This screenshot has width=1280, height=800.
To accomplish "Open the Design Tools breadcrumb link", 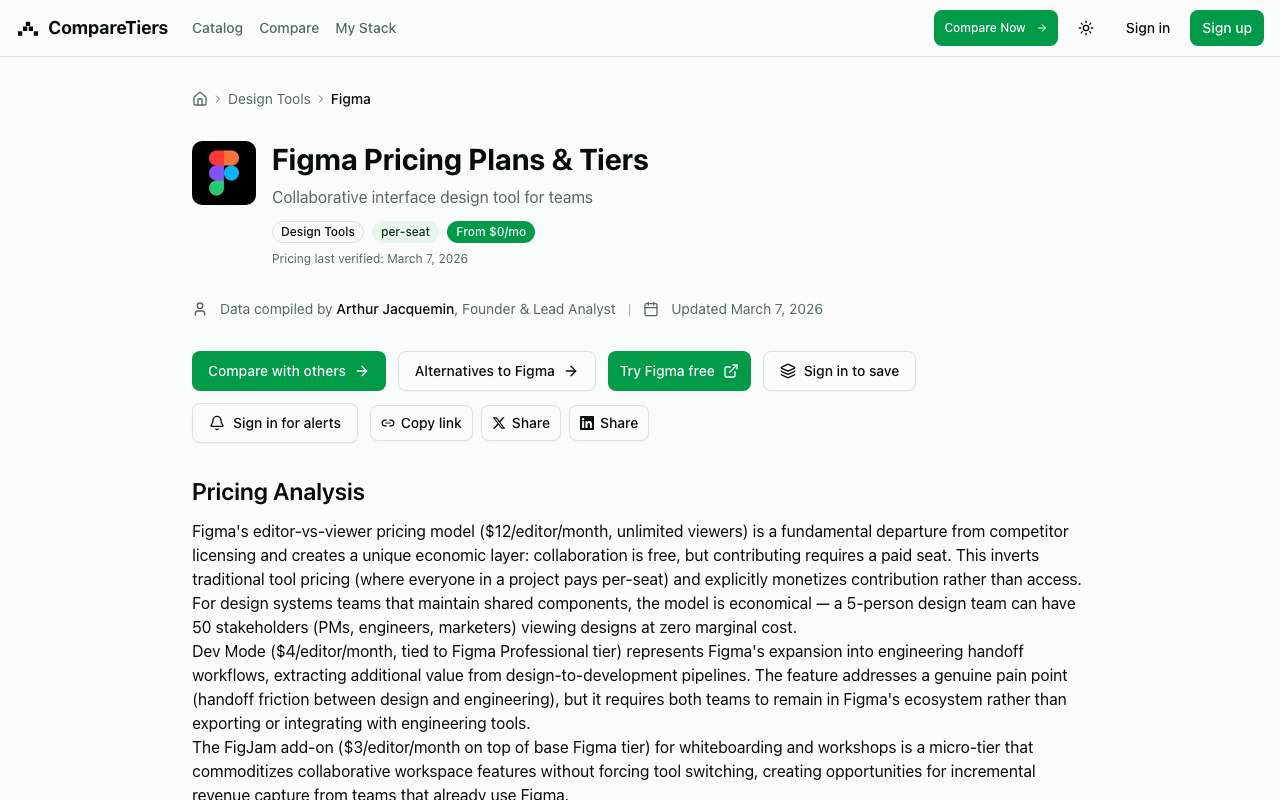I will click(269, 99).
